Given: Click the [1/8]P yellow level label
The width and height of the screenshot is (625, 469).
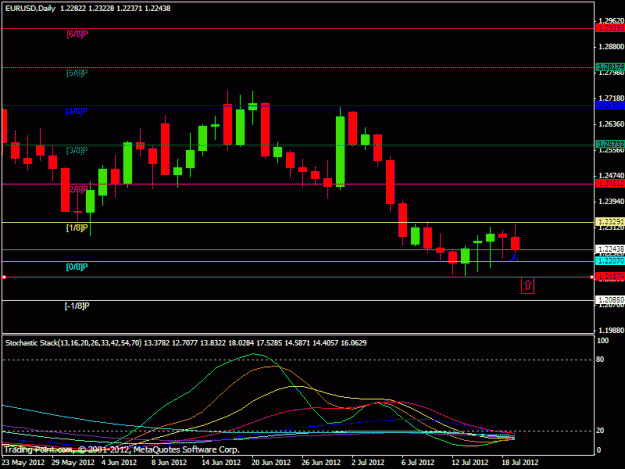Looking at the screenshot, I should [77, 228].
